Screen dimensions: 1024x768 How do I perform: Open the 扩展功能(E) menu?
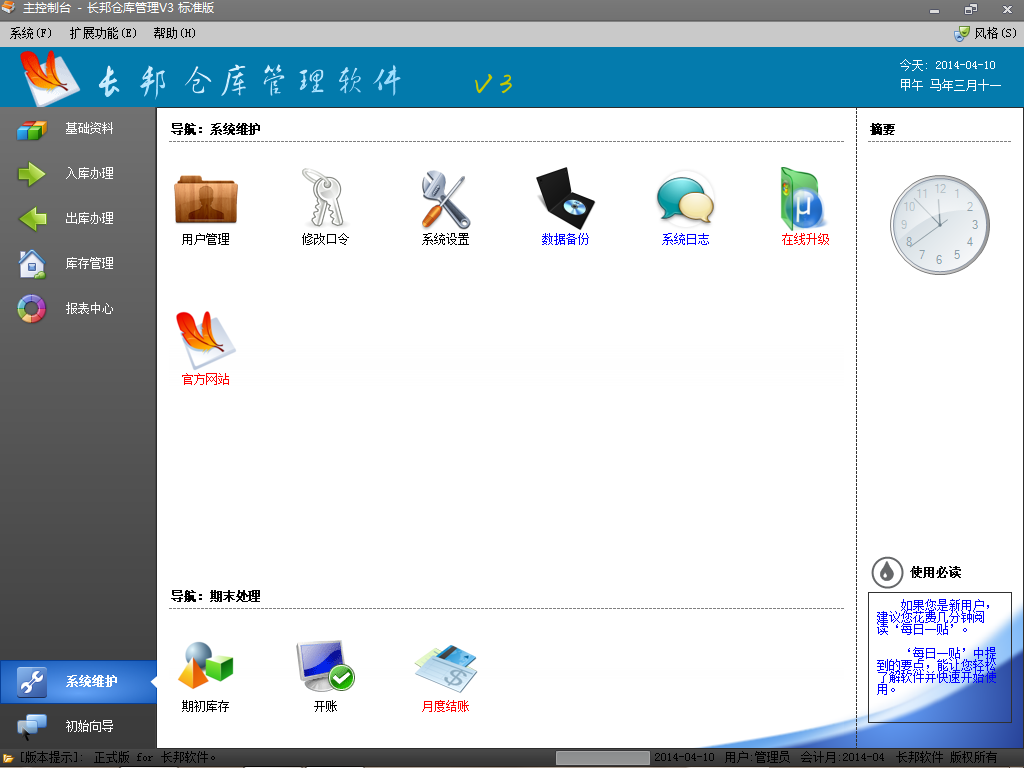pos(103,33)
